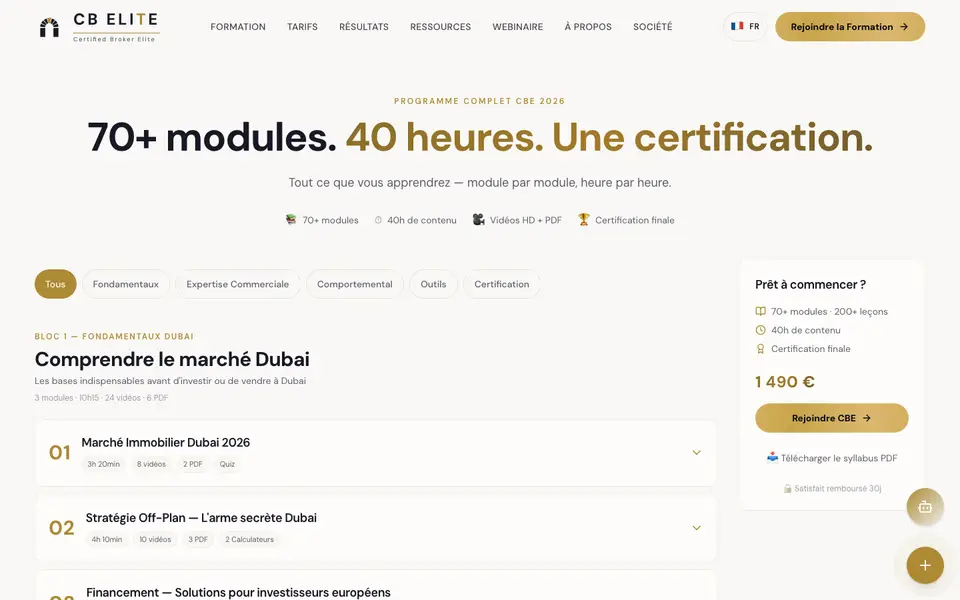Click the '2 Calculateurs' tag on module 02
The image size is (960, 600).
tap(249, 539)
